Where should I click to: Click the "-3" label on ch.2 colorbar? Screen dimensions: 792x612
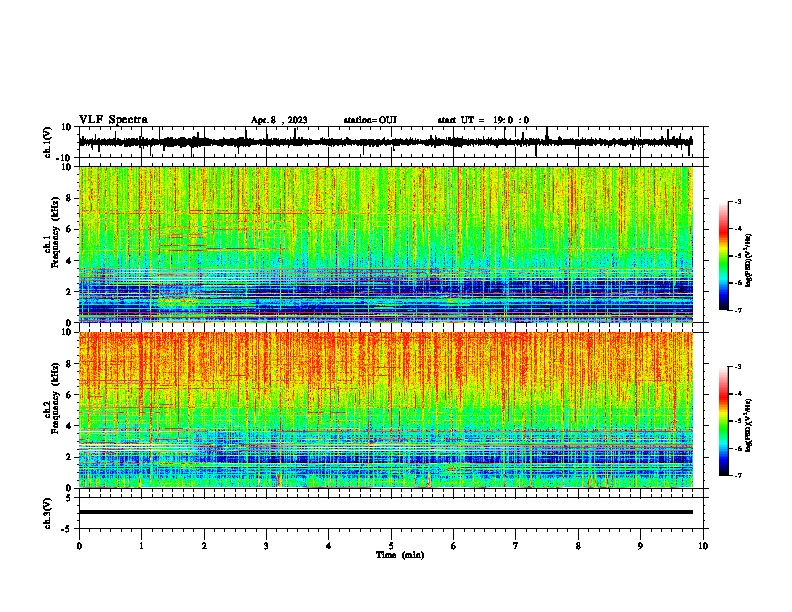point(738,367)
